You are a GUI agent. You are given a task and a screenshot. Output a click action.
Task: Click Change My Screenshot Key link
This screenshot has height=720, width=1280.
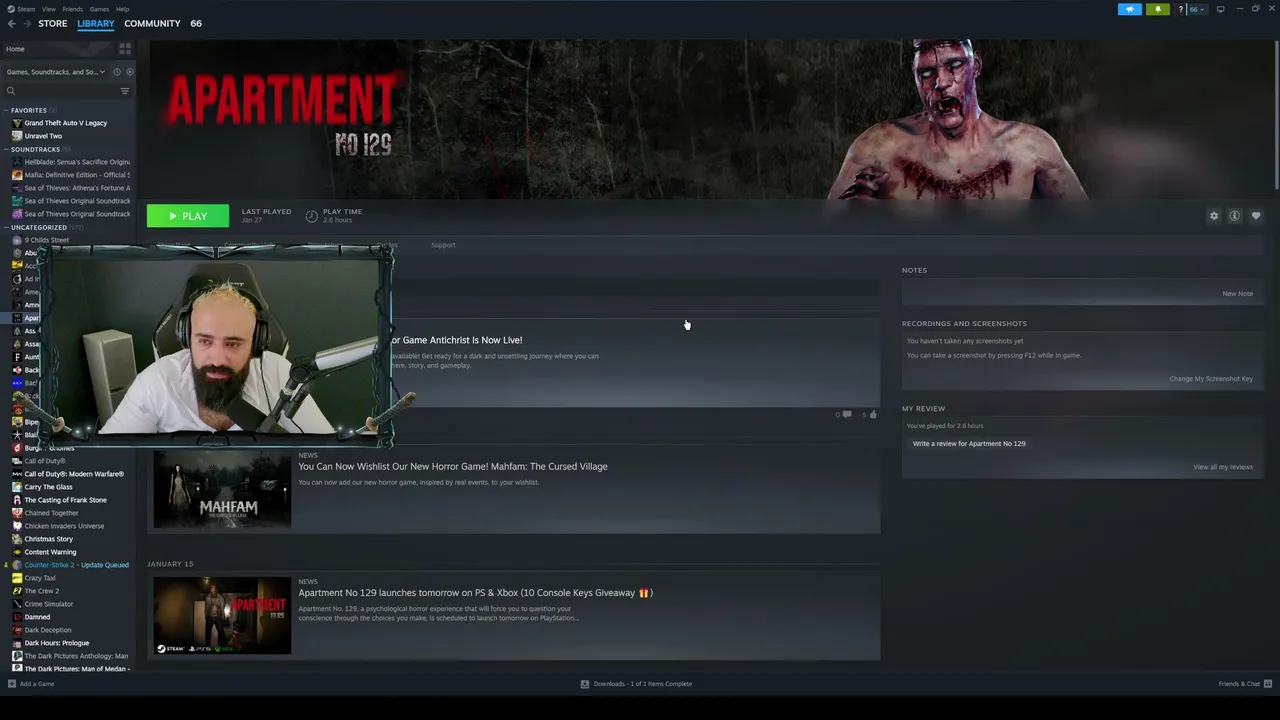tap(1211, 379)
